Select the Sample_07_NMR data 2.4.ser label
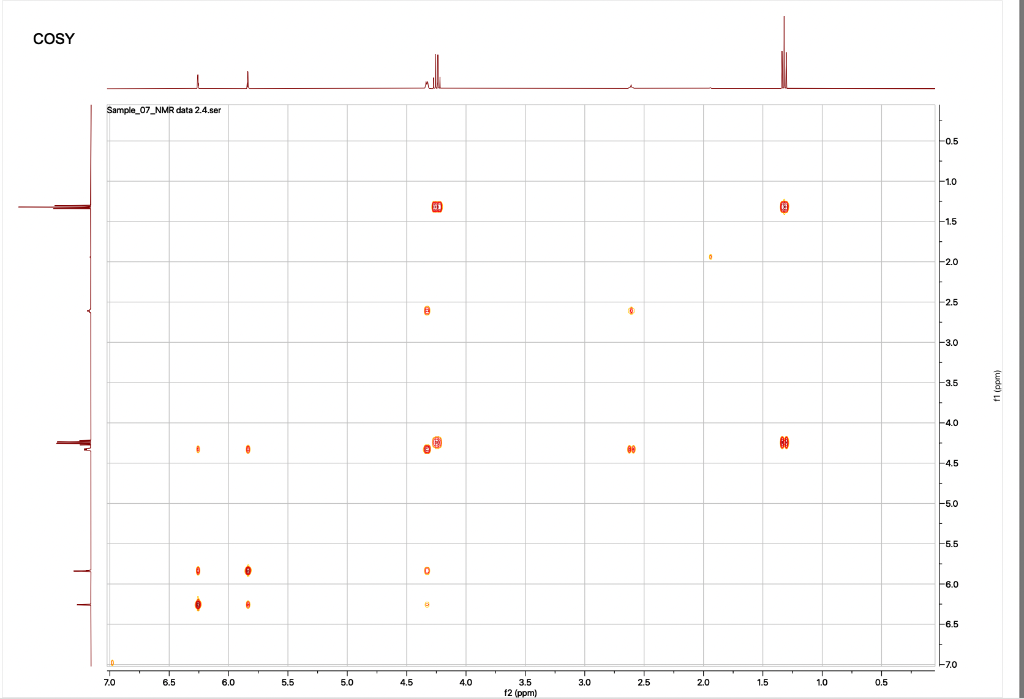The width and height of the screenshot is (1024, 699). click(x=163, y=111)
